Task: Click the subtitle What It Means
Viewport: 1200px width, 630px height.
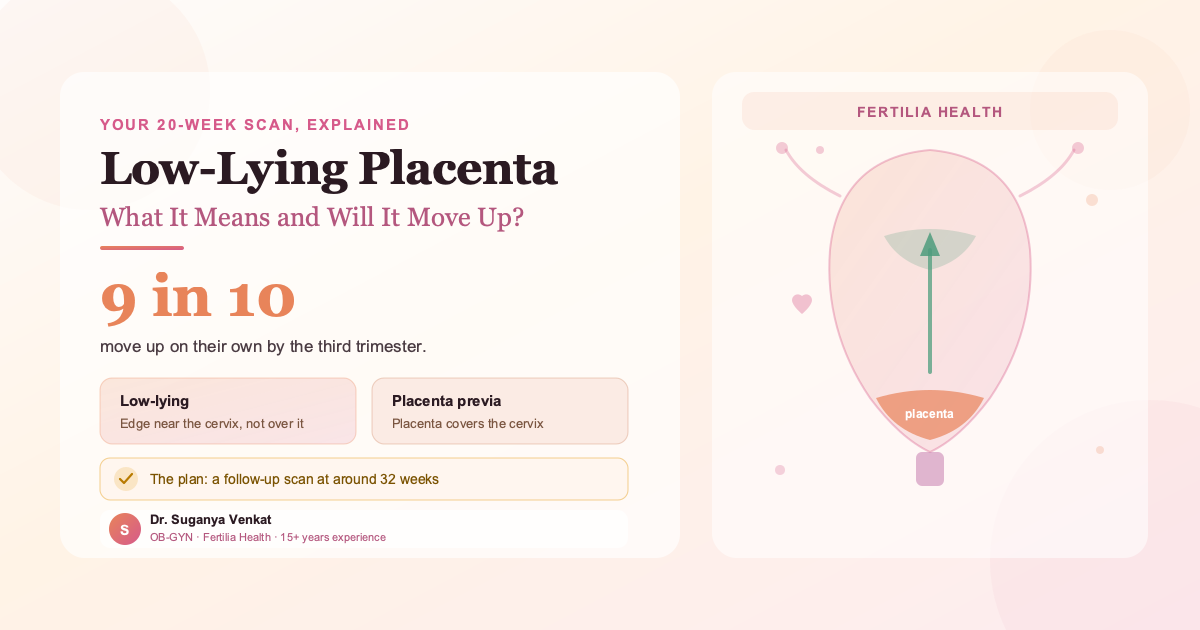Action: pyautogui.click(x=312, y=217)
